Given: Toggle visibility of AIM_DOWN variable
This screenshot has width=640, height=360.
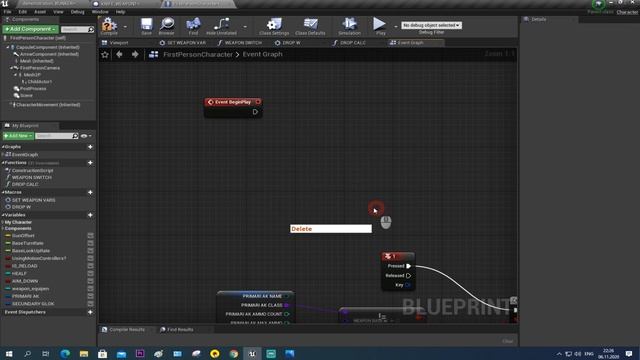Looking at the screenshot, I should (91, 281).
